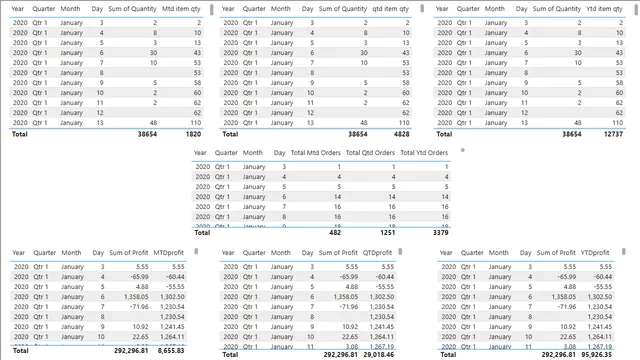Select Total Ytd Orders value for day 4
Viewport: 640px width, 360px height.
(x=446, y=177)
